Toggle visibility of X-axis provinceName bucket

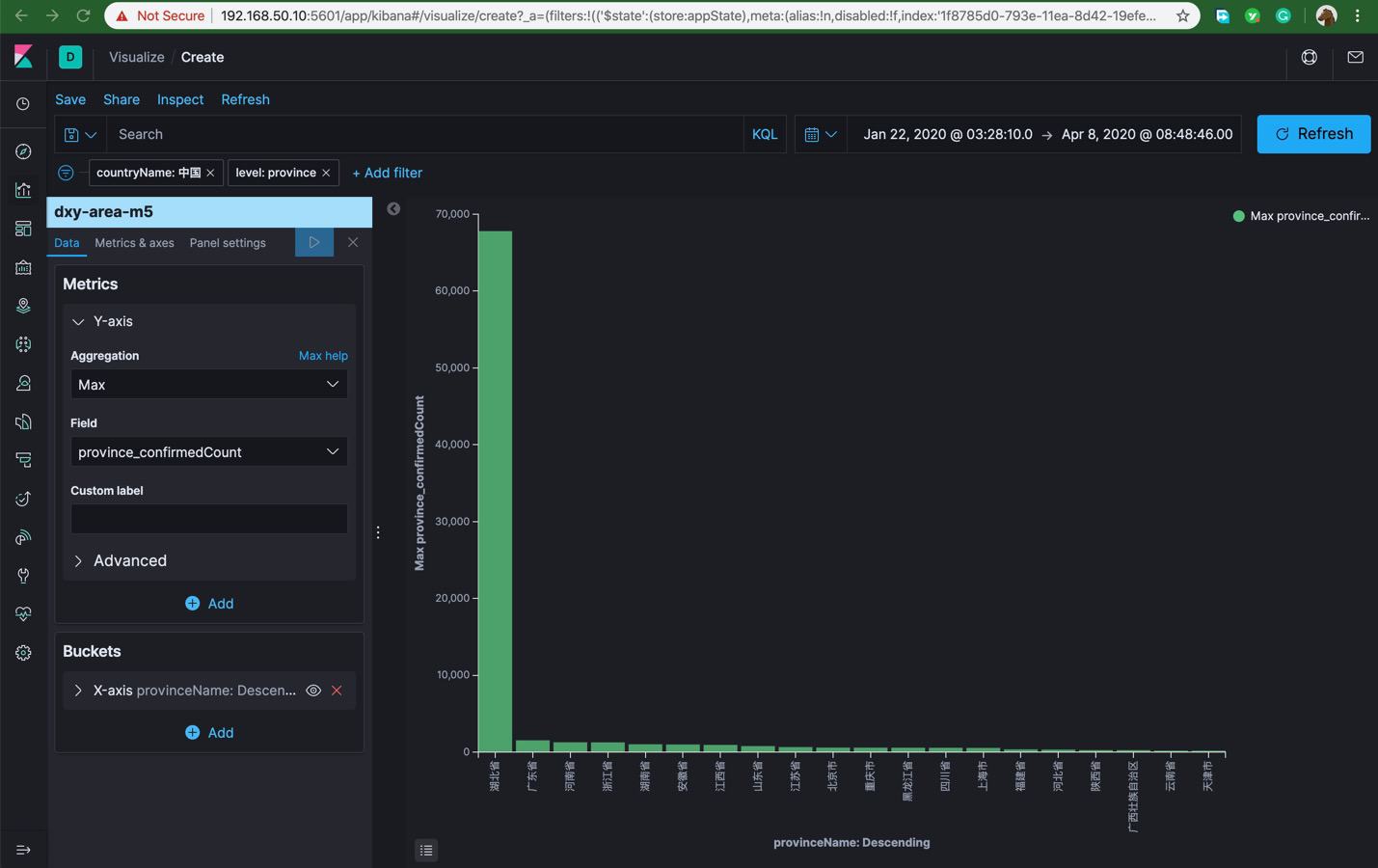click(x=313, y=691)
